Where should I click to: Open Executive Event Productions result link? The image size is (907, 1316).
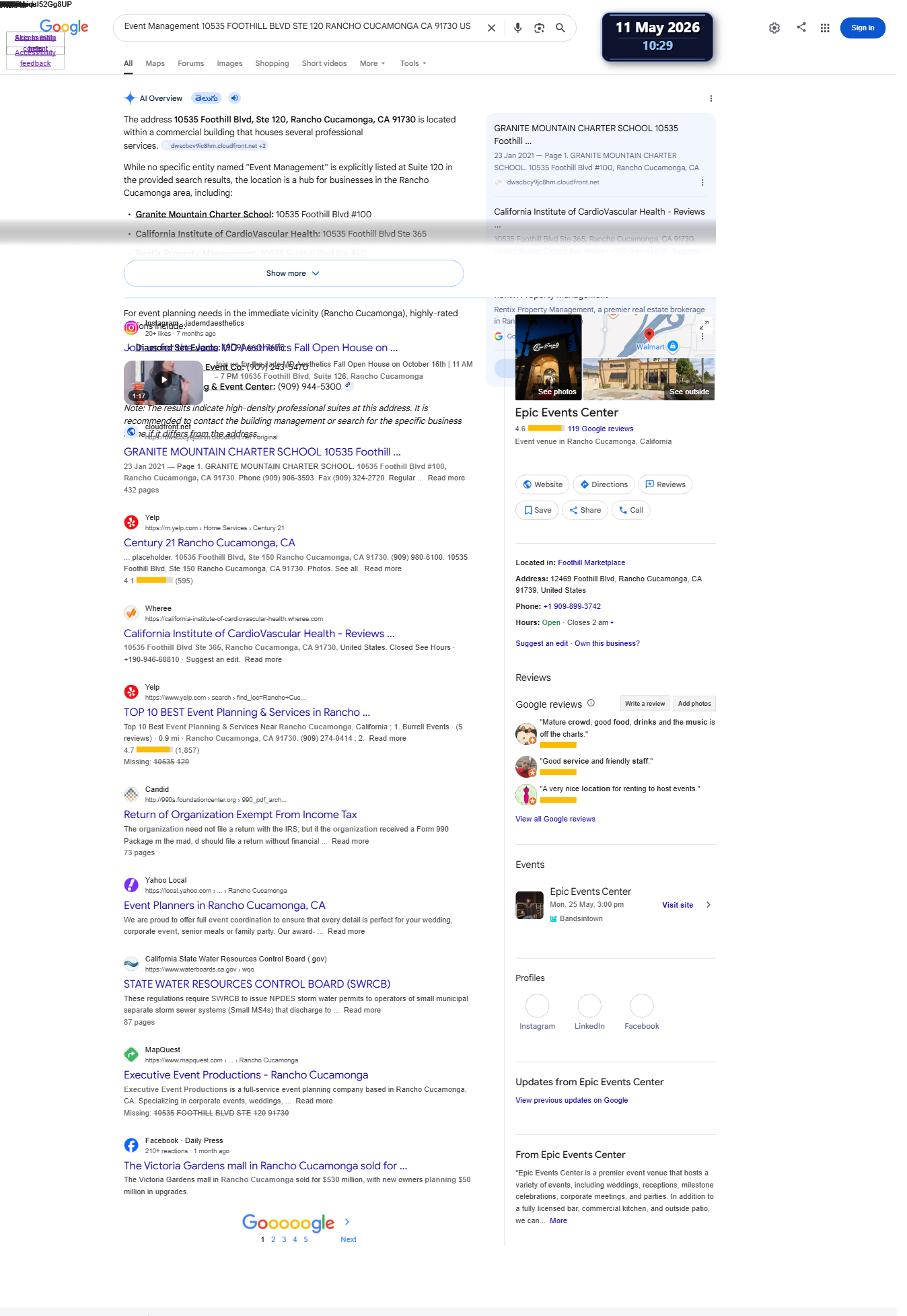(246, 1075)
